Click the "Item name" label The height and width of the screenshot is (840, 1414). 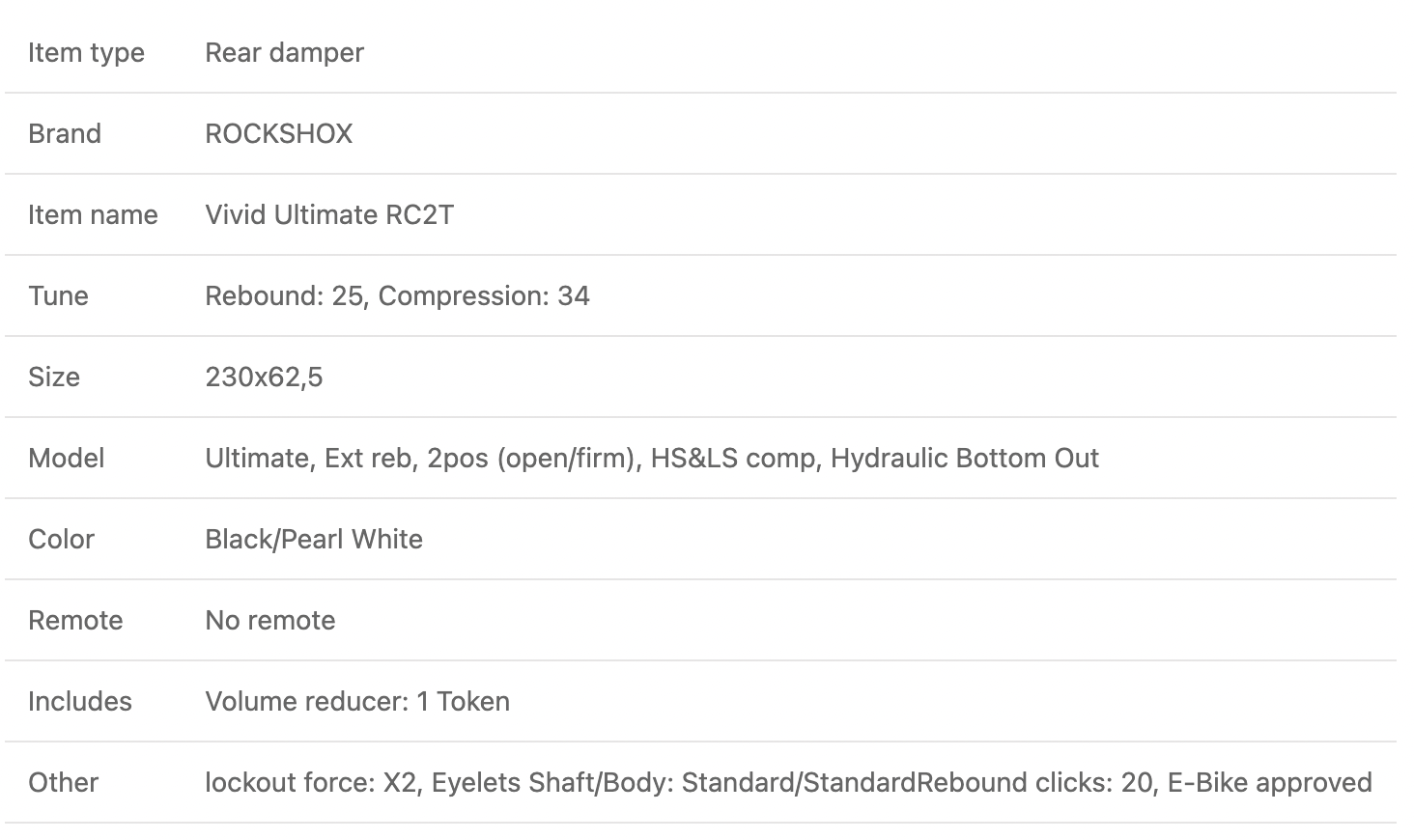[x=93, y=214]
